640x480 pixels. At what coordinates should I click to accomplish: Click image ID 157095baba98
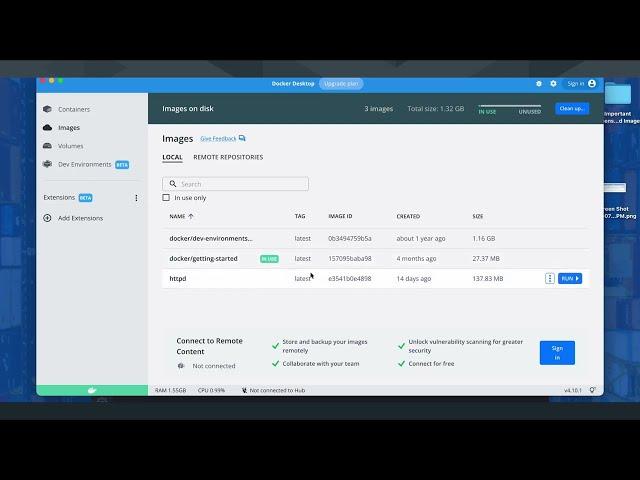(x=350, y=258)
